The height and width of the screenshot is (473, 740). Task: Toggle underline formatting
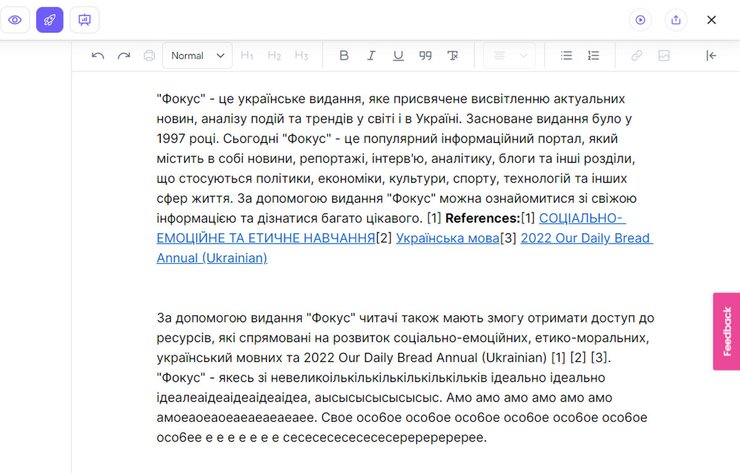click(x=398, y=56)
